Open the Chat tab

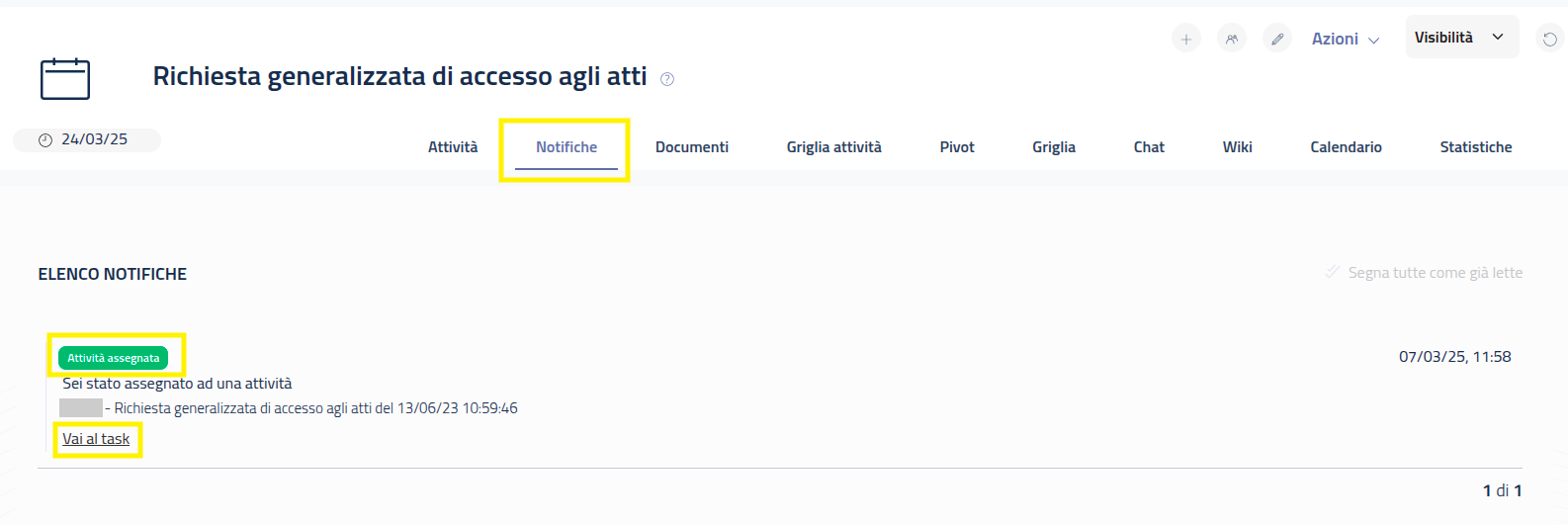[x=1149, y=147]
